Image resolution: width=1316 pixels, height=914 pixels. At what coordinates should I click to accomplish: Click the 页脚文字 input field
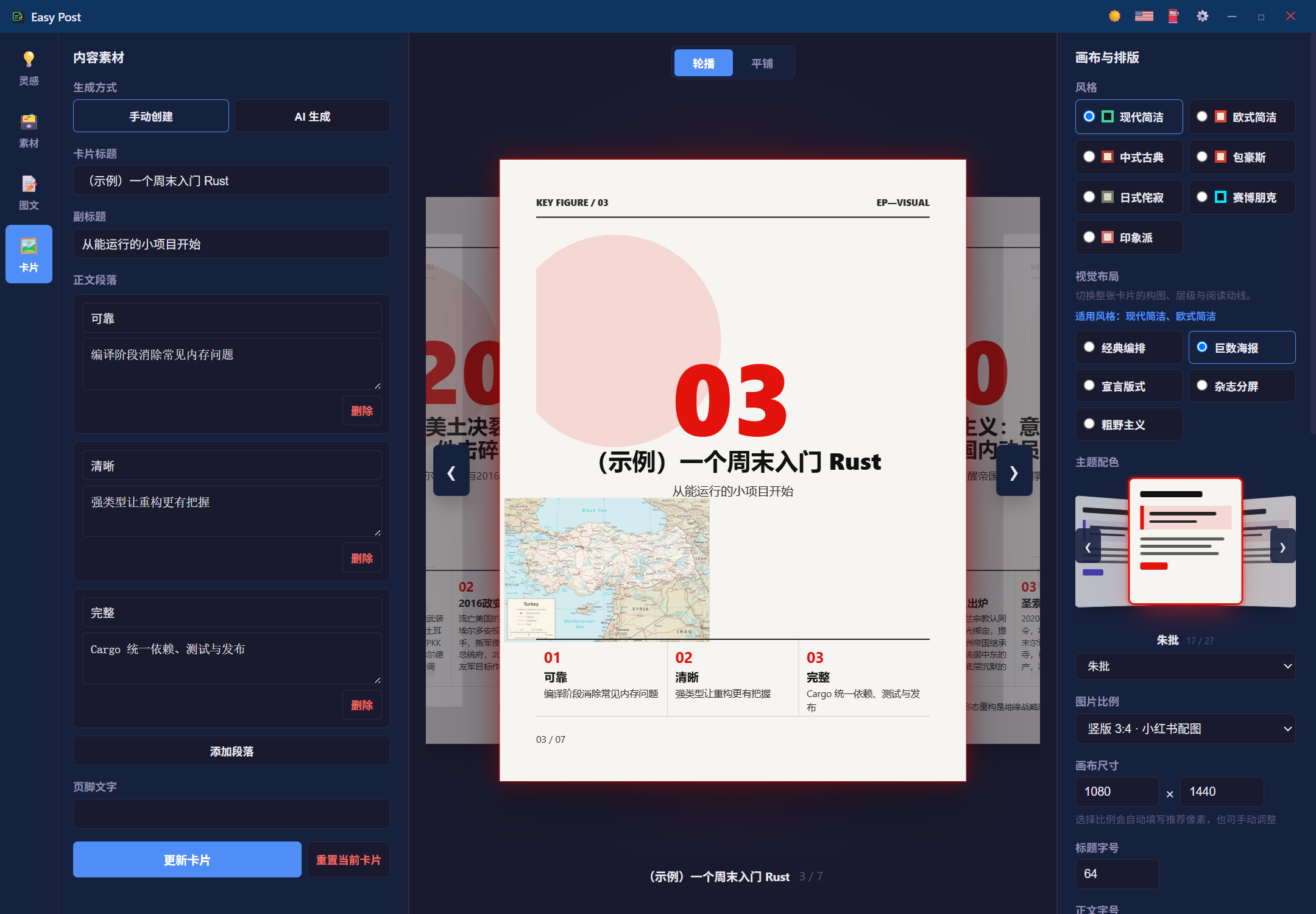pyautogui.click(x=232, y=813)
